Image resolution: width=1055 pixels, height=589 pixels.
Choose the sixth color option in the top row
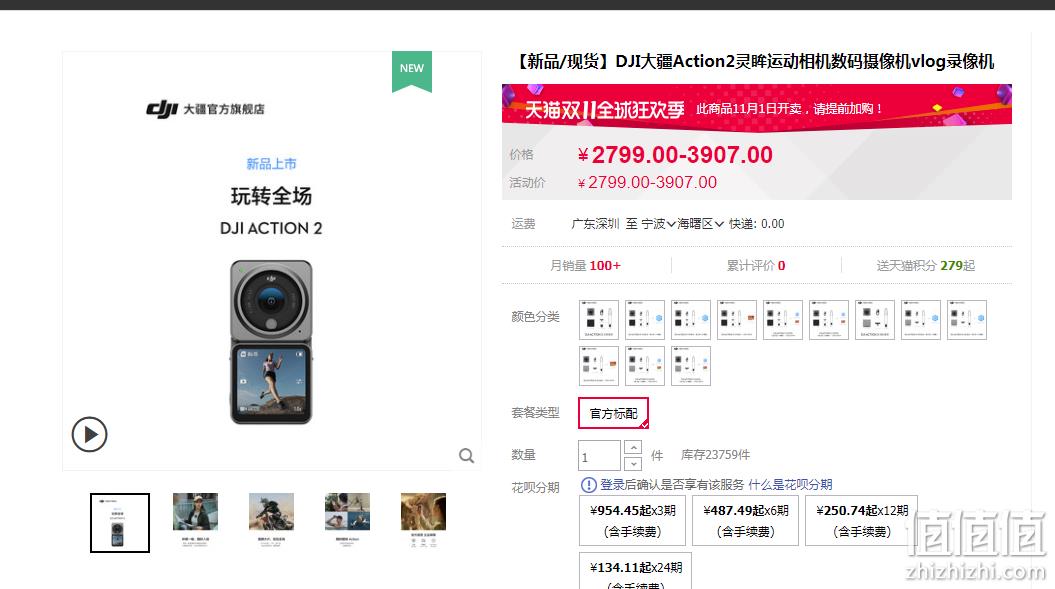(829, 320)
